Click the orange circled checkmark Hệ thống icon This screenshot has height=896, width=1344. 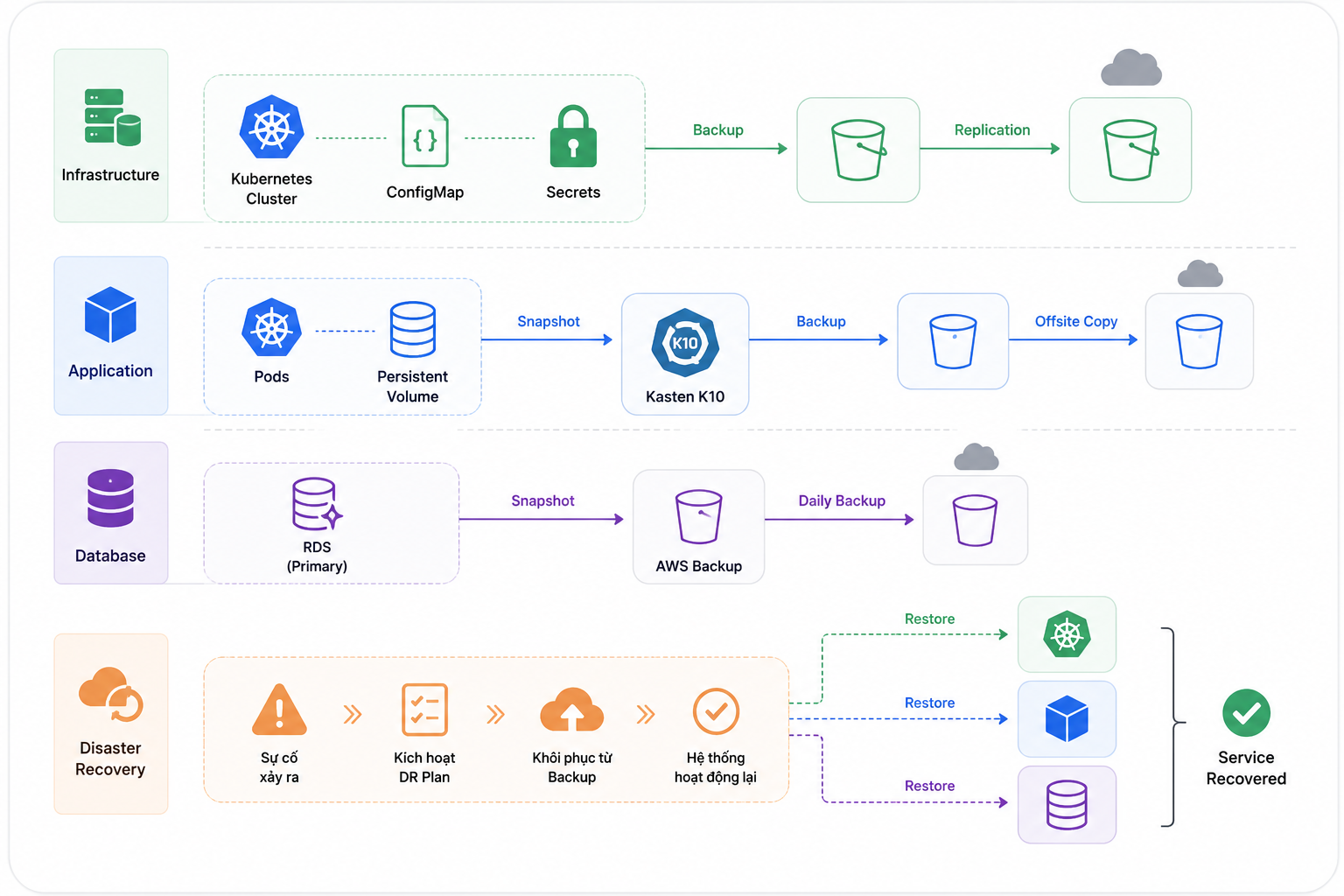(x=716, y=711)
